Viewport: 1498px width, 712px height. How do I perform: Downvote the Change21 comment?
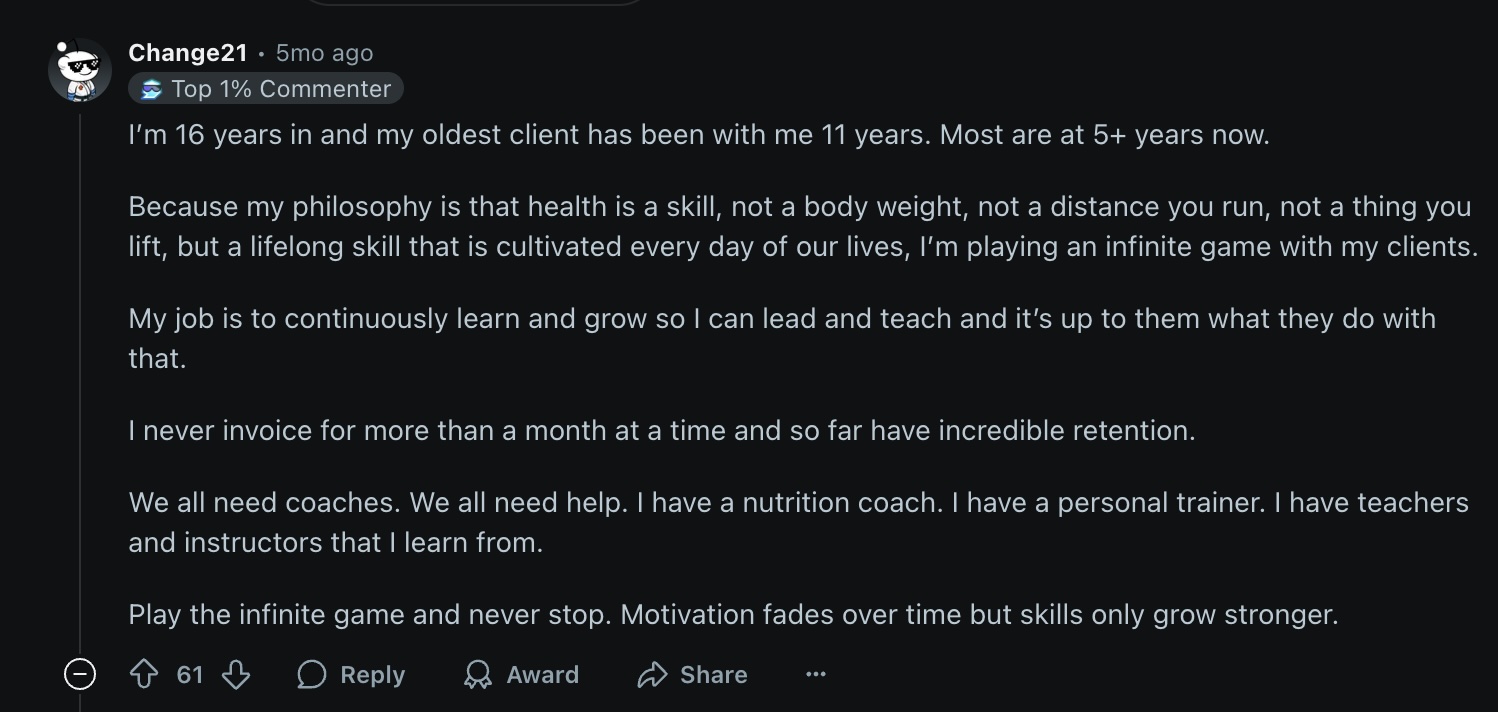[236, 675]
